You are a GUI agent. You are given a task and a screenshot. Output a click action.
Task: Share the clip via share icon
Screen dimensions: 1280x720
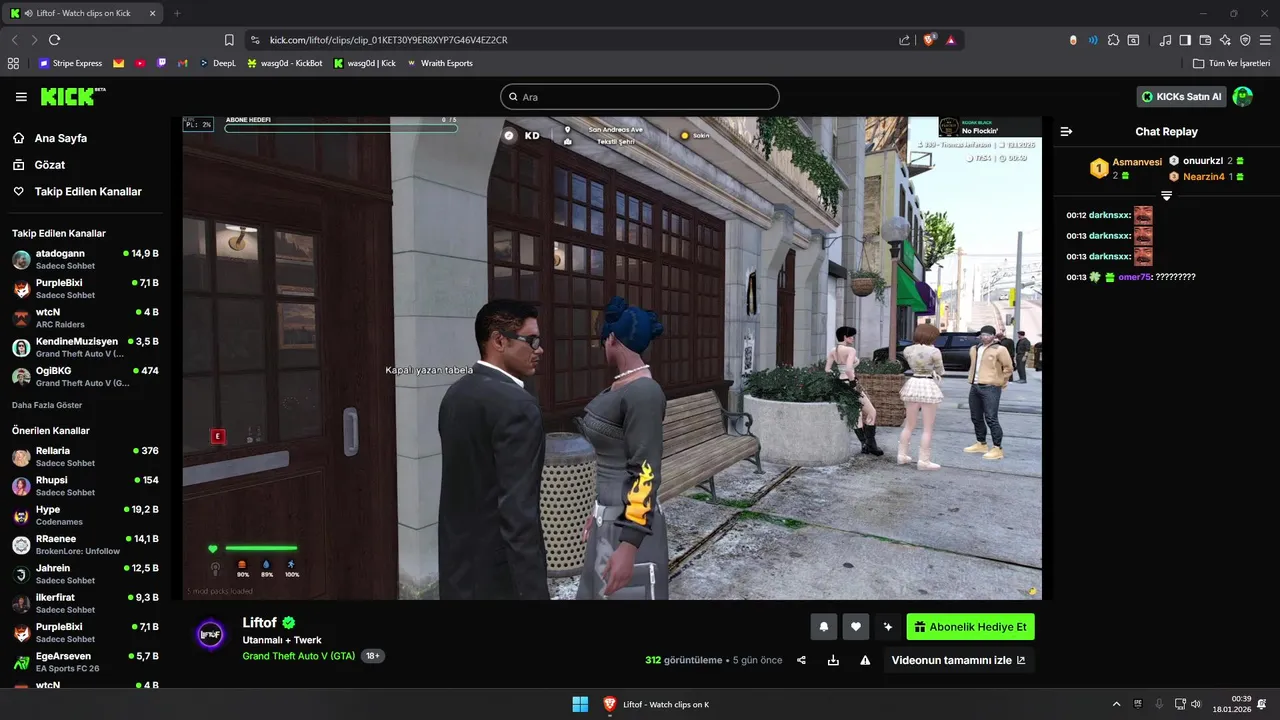(802, 660)
